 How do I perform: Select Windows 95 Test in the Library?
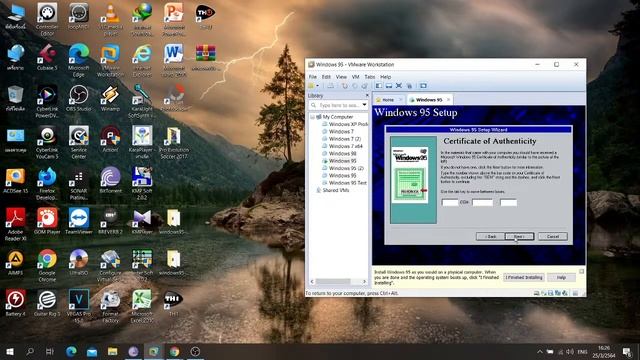(344, 183)
